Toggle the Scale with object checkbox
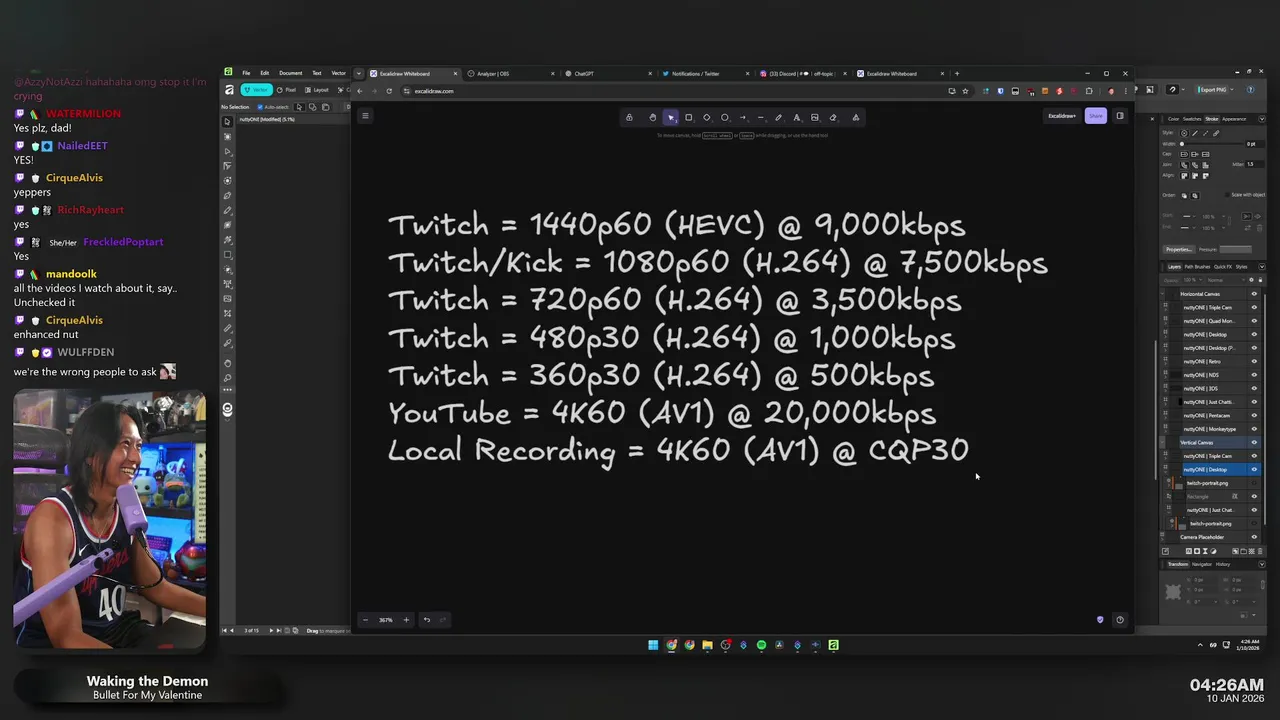Image resolution: width=1280 pixels, height=720 pixels. (x=1228, y=195)
